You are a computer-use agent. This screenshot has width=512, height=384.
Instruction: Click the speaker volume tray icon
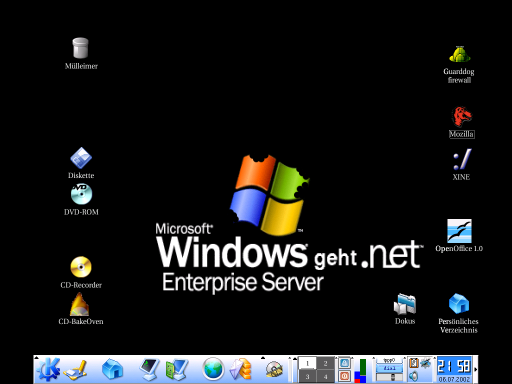click(x=414, y=376)
